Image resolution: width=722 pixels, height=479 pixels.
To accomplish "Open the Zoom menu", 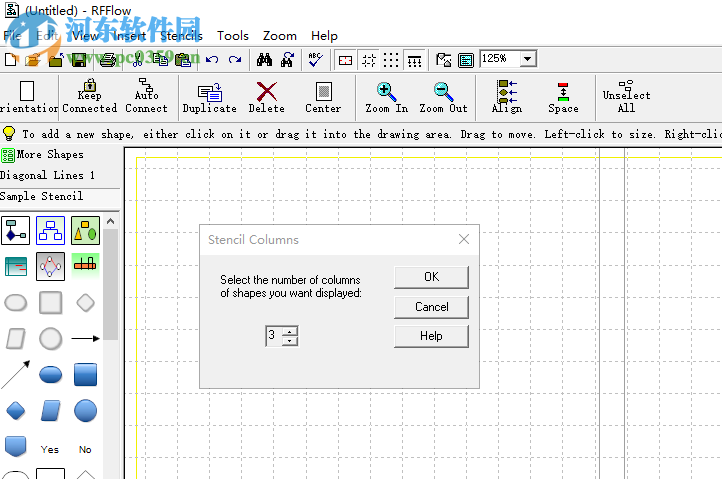I will 279,35.
